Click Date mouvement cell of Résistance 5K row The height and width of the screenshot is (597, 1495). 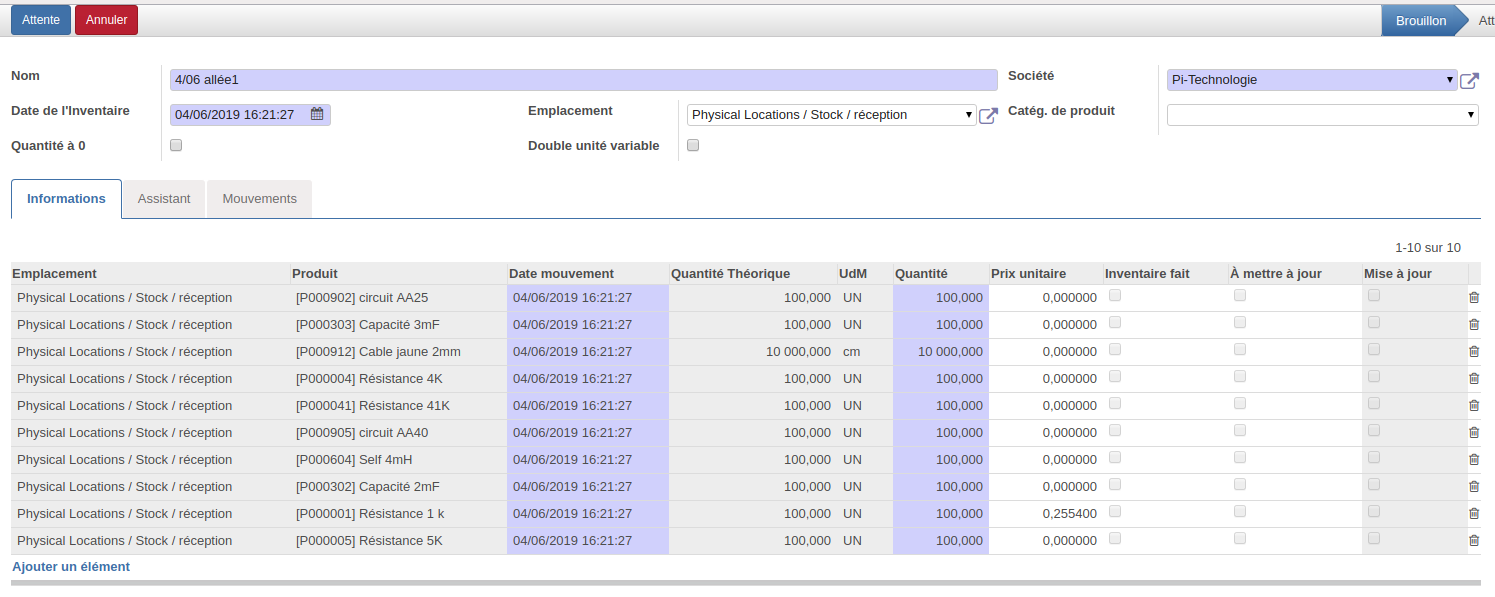[588, 541]
